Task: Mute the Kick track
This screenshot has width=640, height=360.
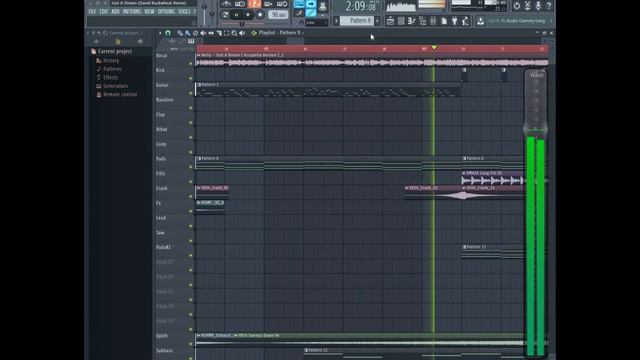Action: pos(191,78)
